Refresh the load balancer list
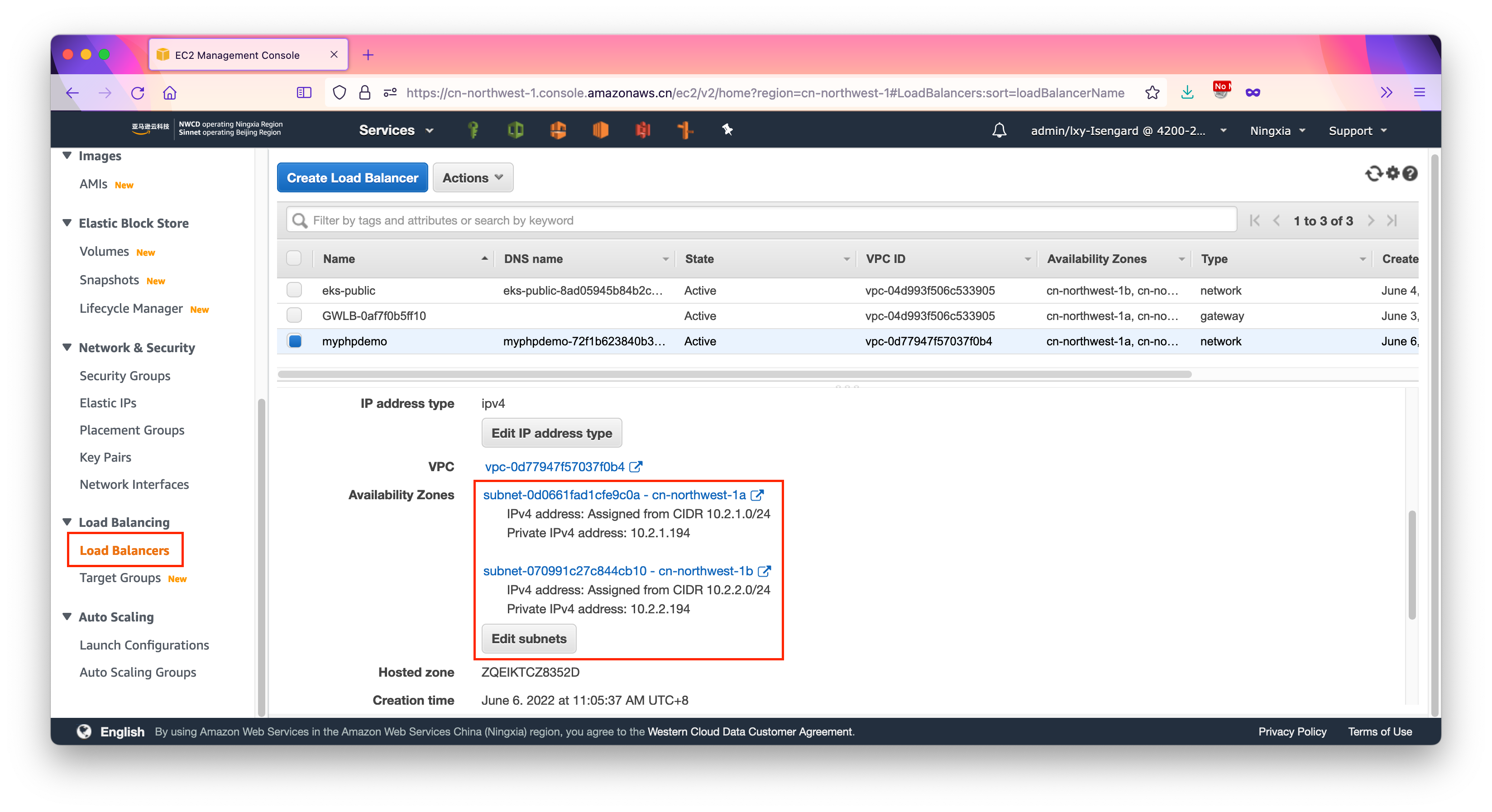The width and height of the screenshot is (1492, 812). click(1374, 173)
